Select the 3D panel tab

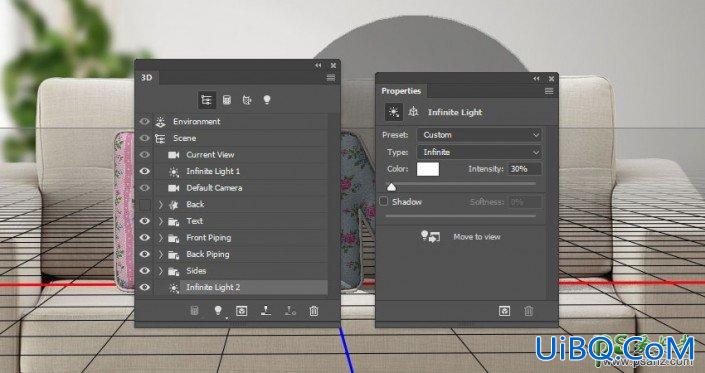coord(147,78)
